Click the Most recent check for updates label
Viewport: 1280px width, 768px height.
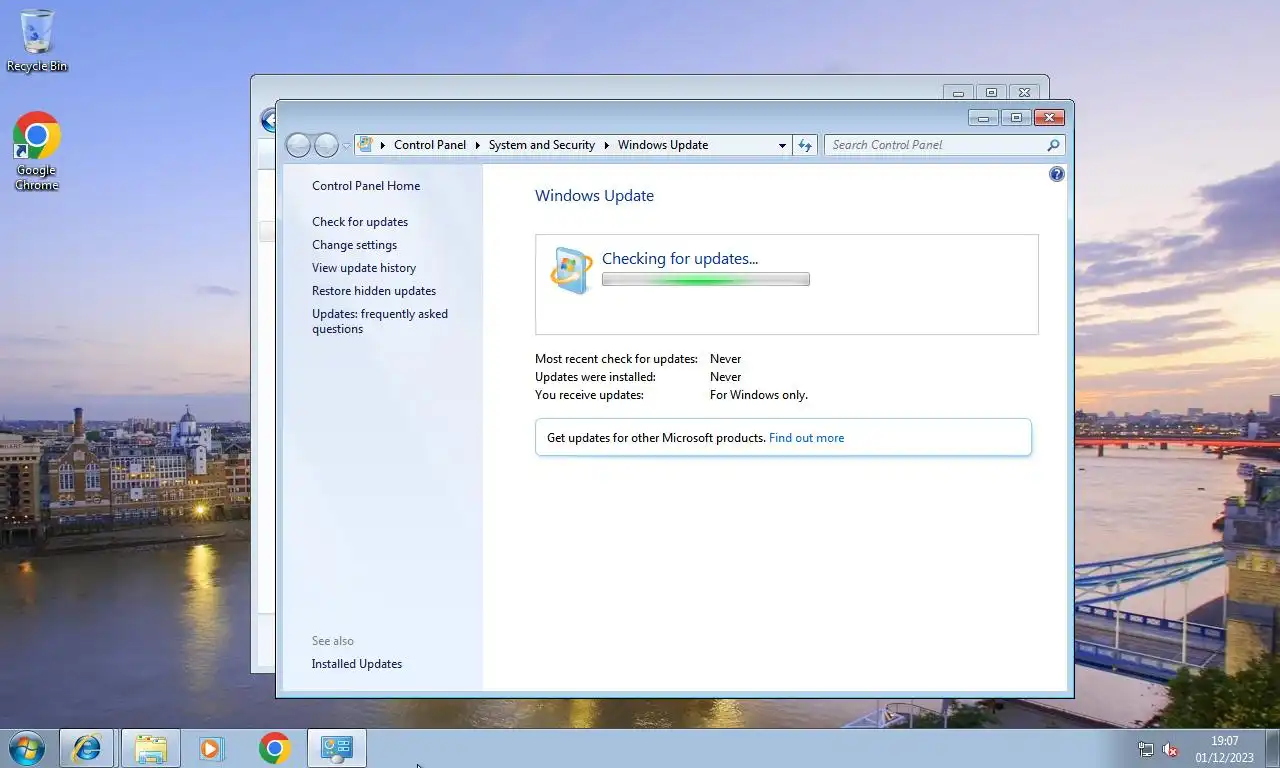[616, 359]
